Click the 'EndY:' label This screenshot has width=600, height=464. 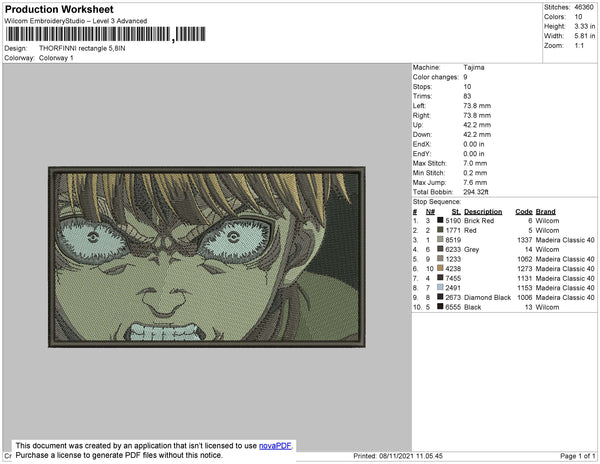point(422,154)
